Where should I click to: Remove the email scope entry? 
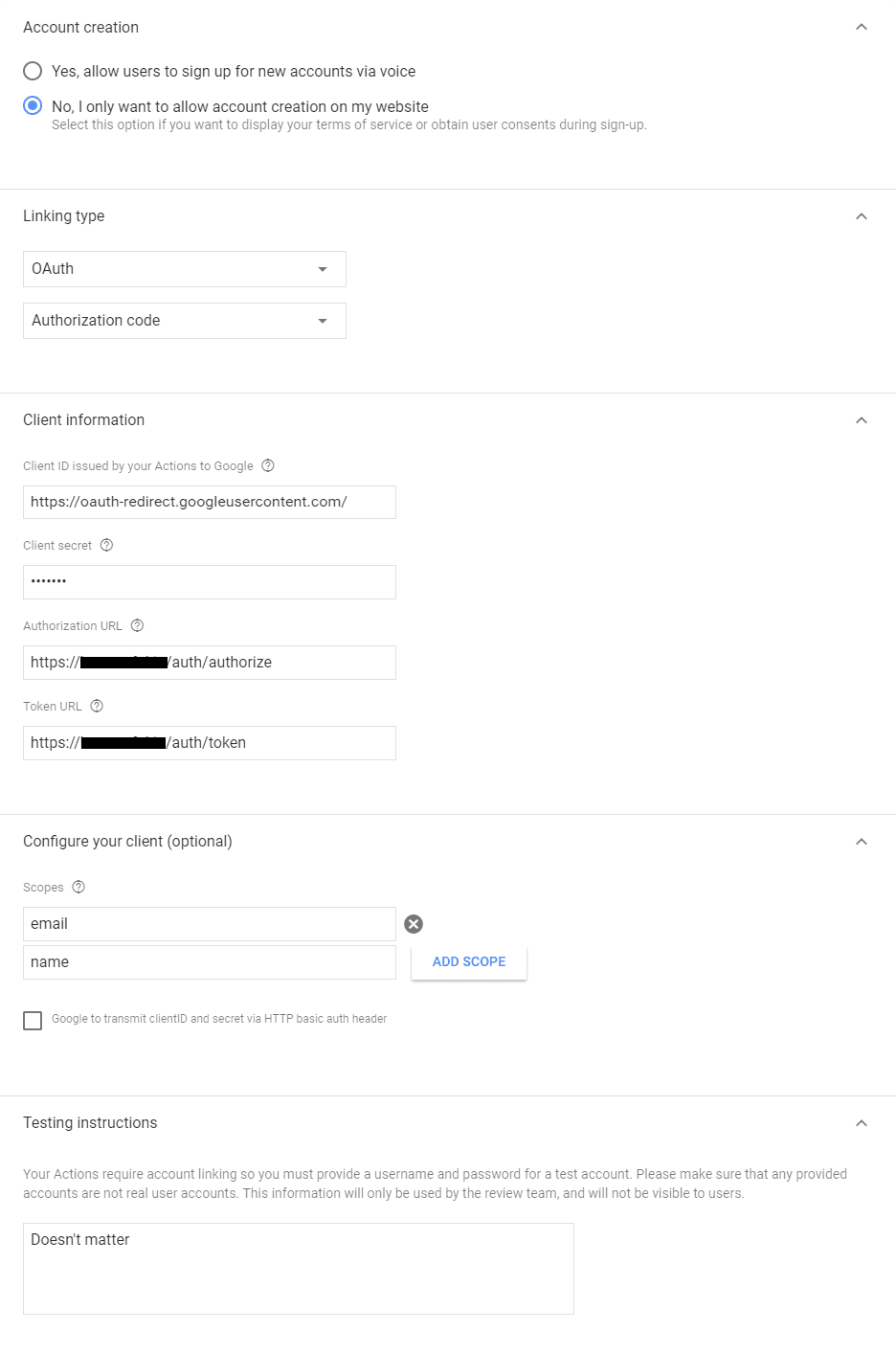tap(414, 924)
